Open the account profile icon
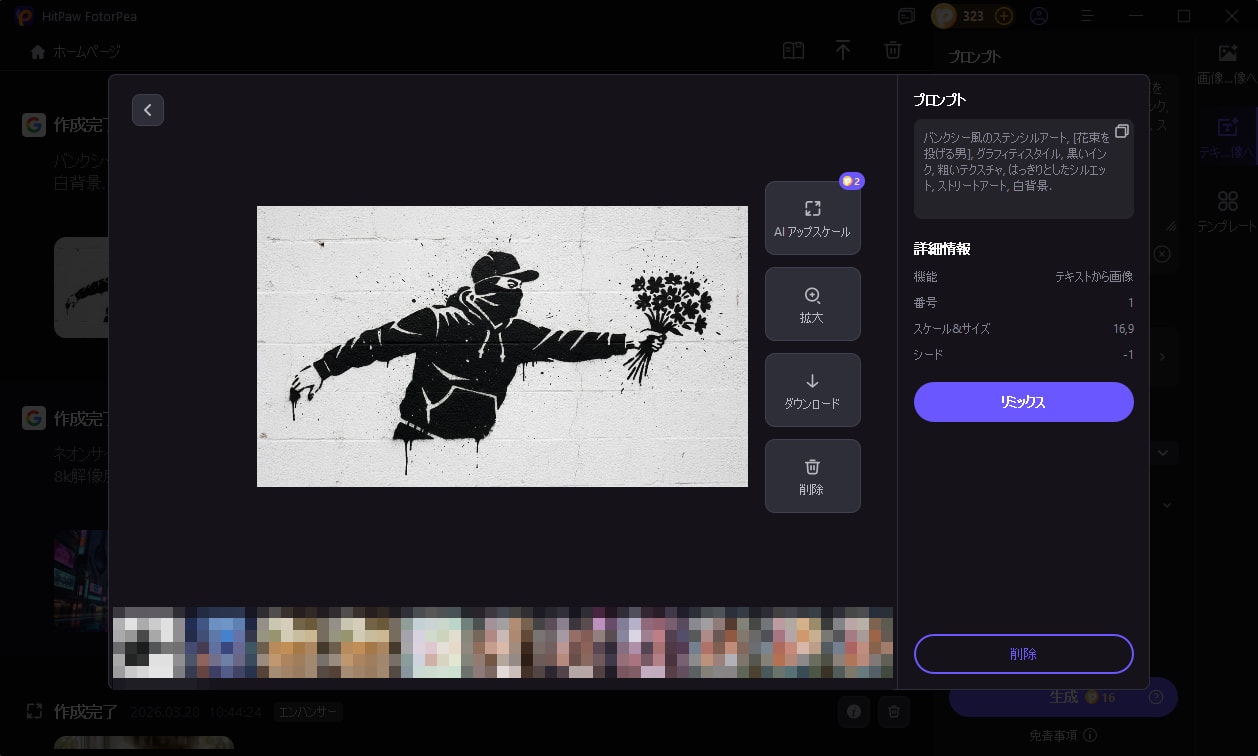 (1038, 16)
